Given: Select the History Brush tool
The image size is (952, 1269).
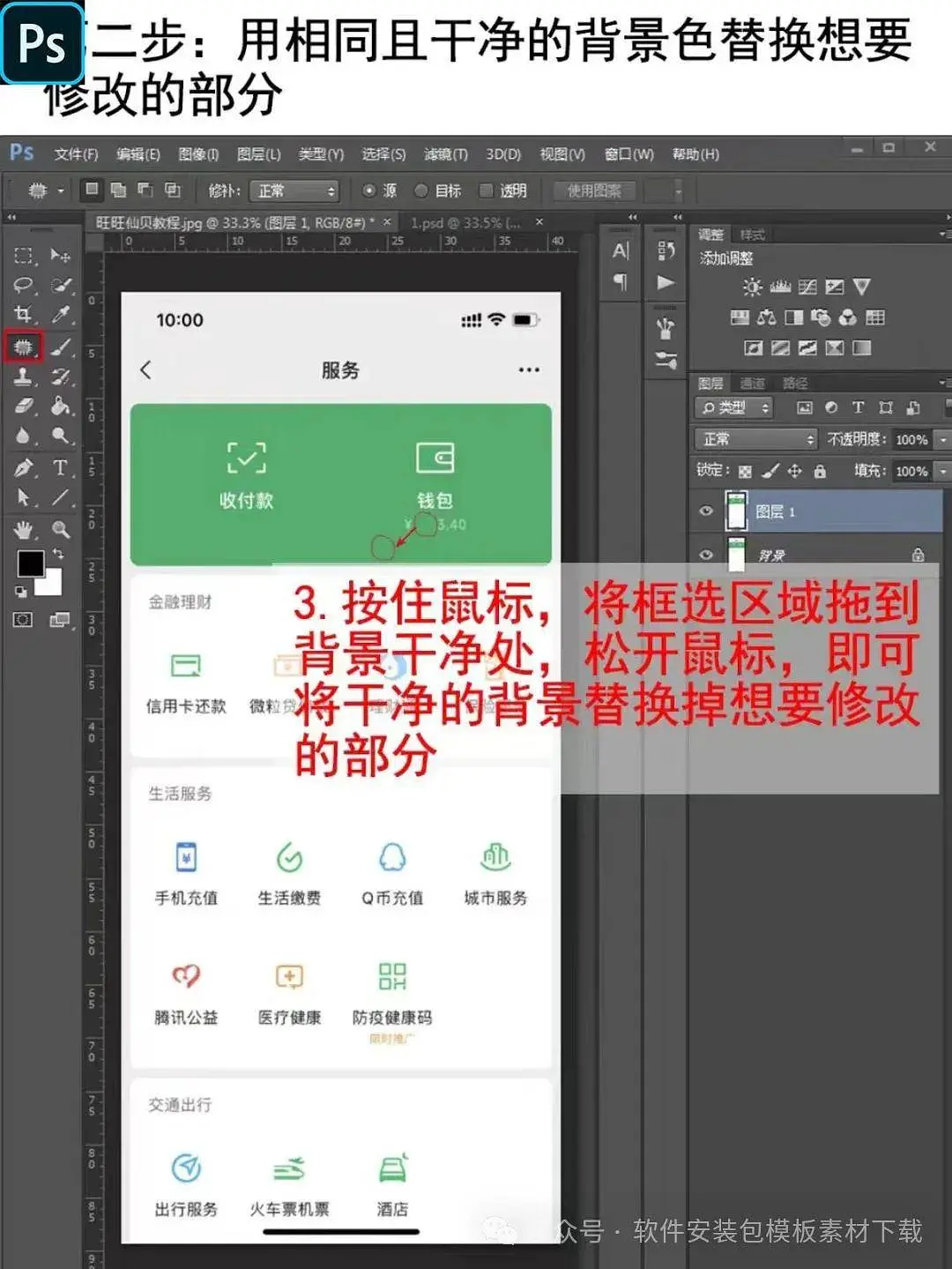Looking at the screenshot, I should (60, 377).
